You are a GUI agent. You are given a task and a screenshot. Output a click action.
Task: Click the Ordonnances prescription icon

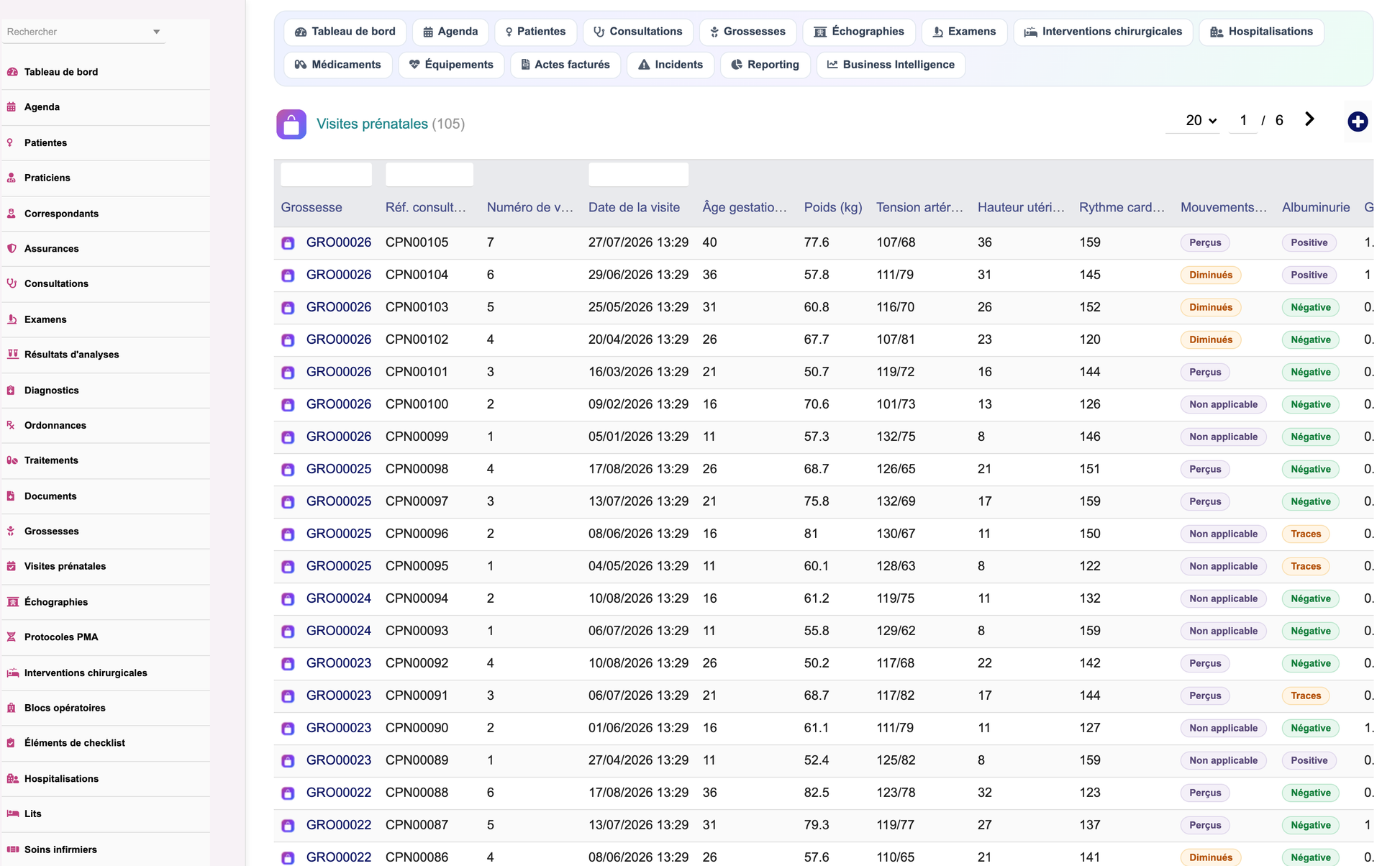(x=12, y=425)
